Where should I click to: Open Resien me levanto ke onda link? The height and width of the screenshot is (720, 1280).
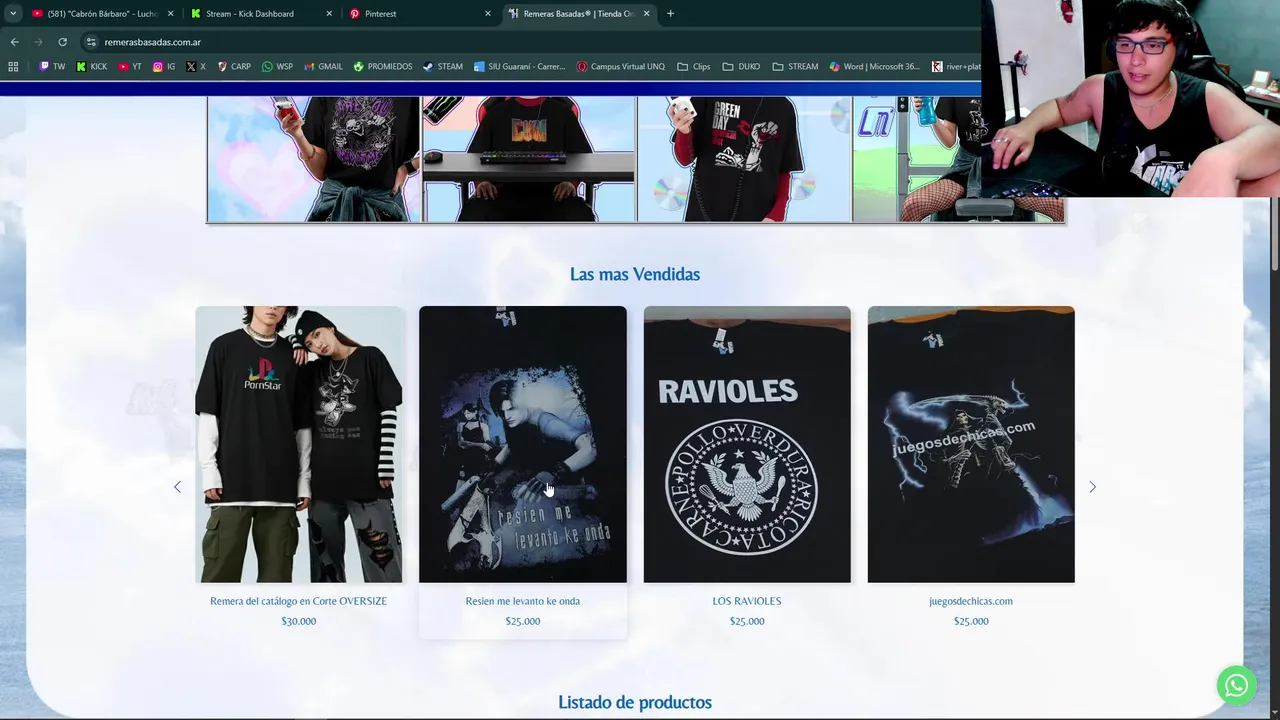(522, 601)
